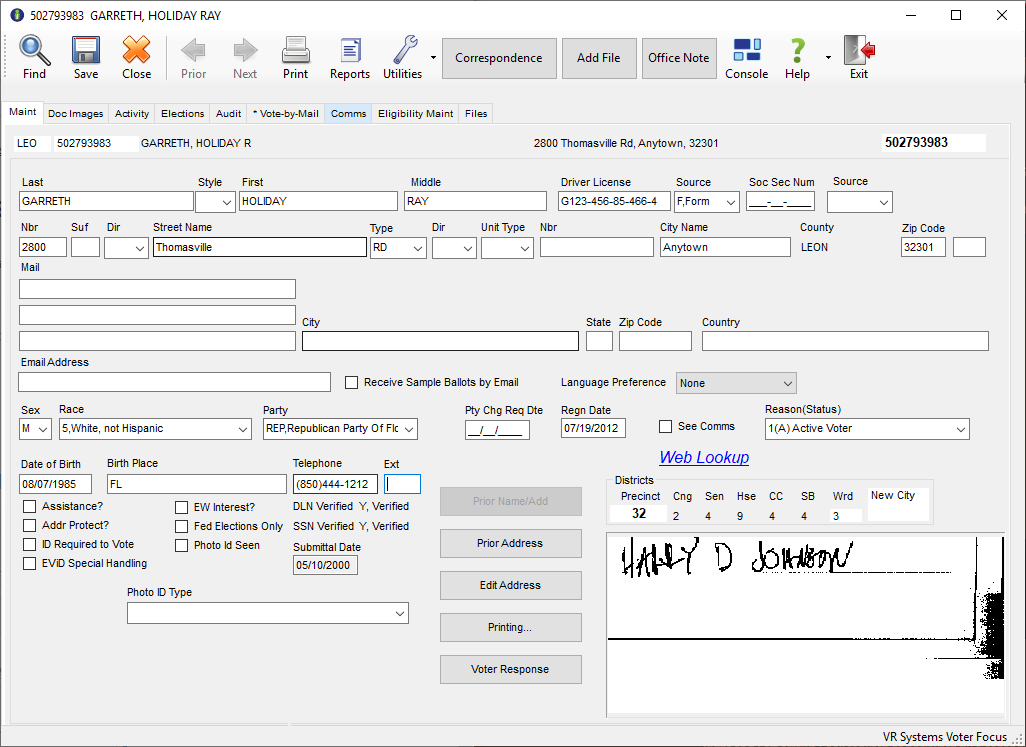Open the Eligibility Maint tab
Viewport: 1026px width, 747px height.
click(x=416, y=114)
